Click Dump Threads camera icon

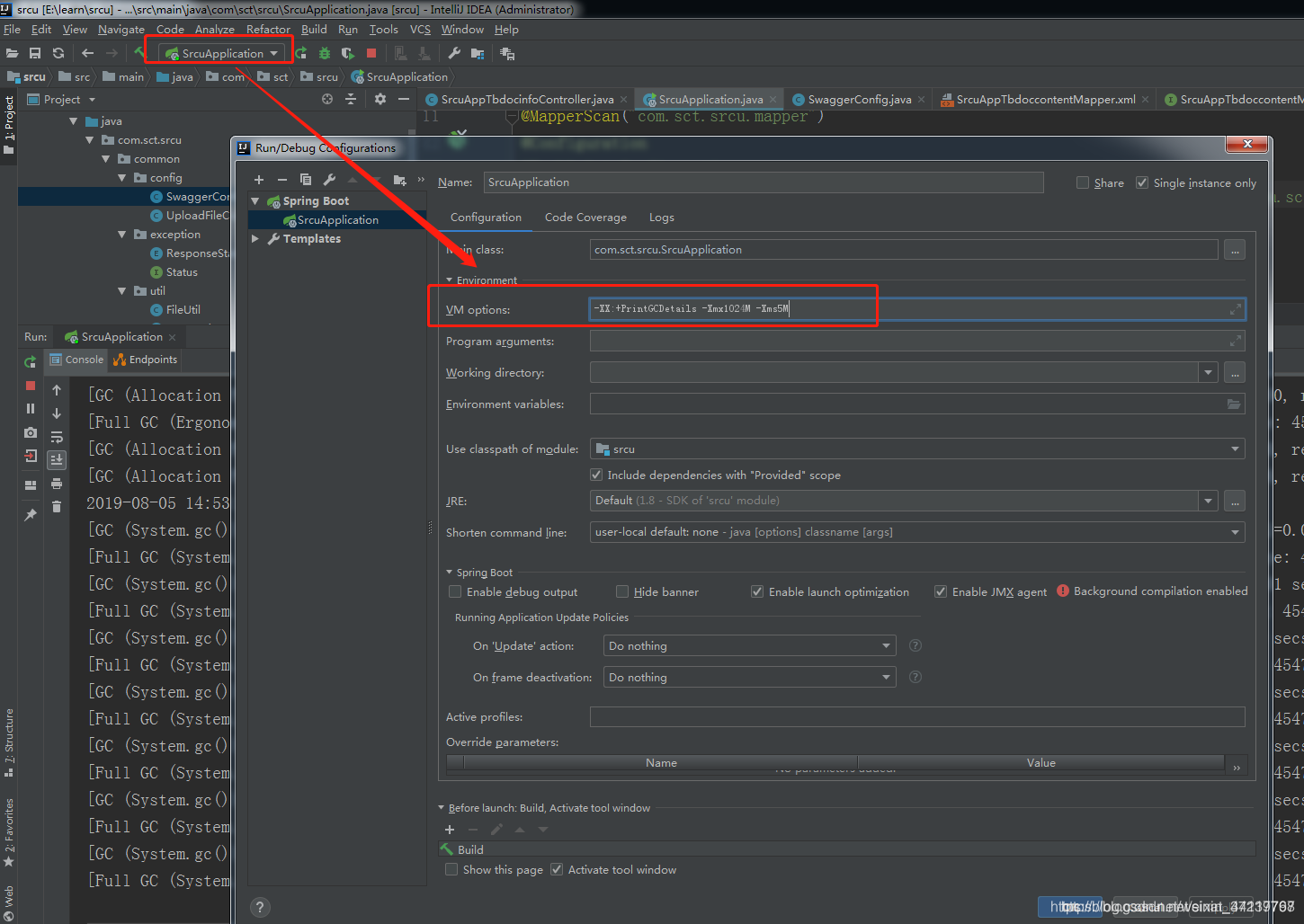click(x=30, y=432)
